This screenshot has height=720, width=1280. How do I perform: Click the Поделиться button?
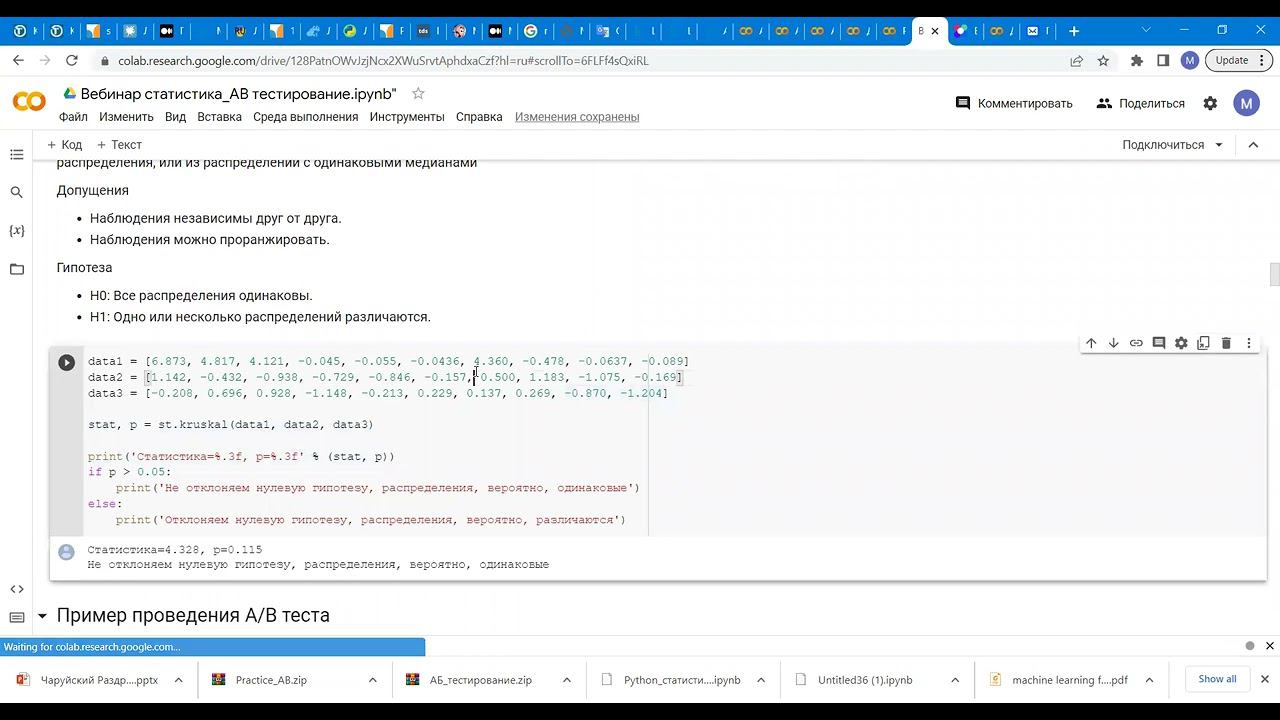tap(1140, 103)
